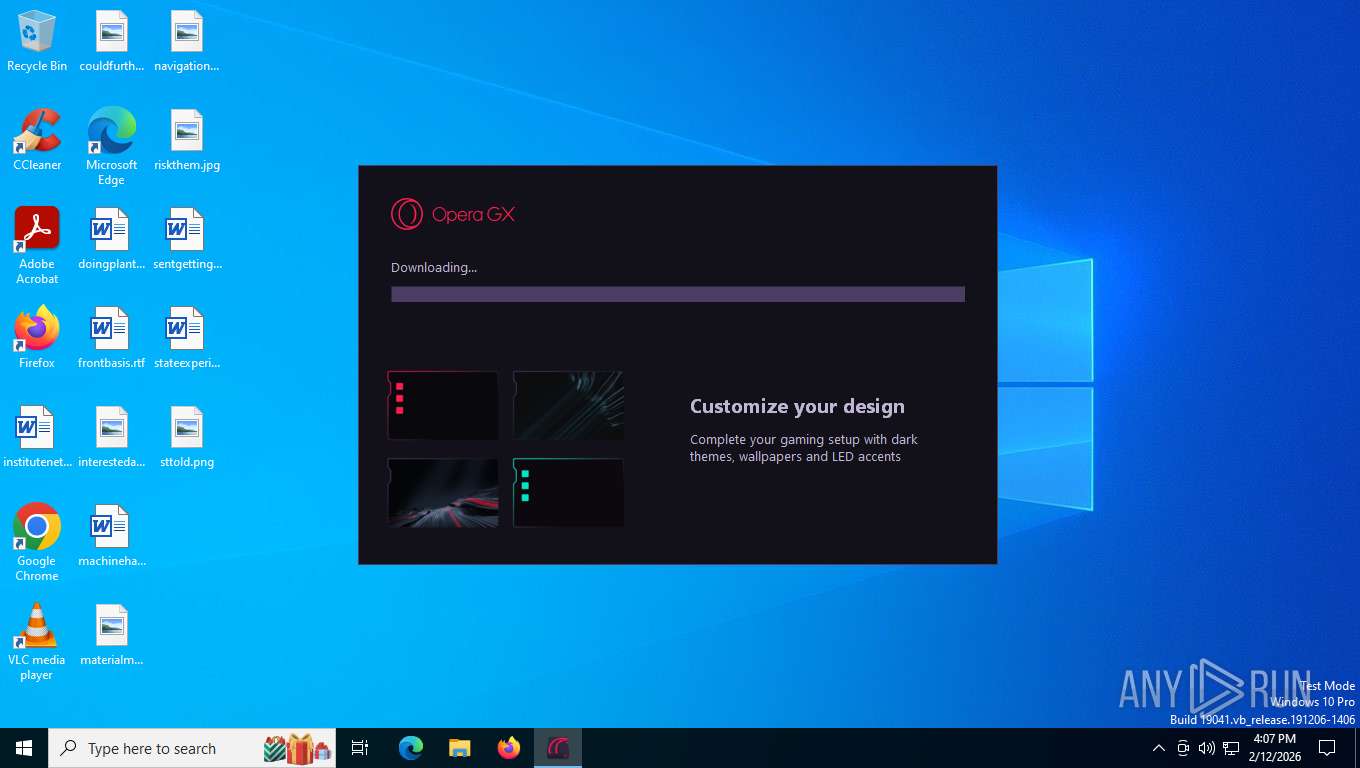The width and height of the screenshot is (1360, 768).
Task: Open the Windows Start menu
Action: pos(24,748)
